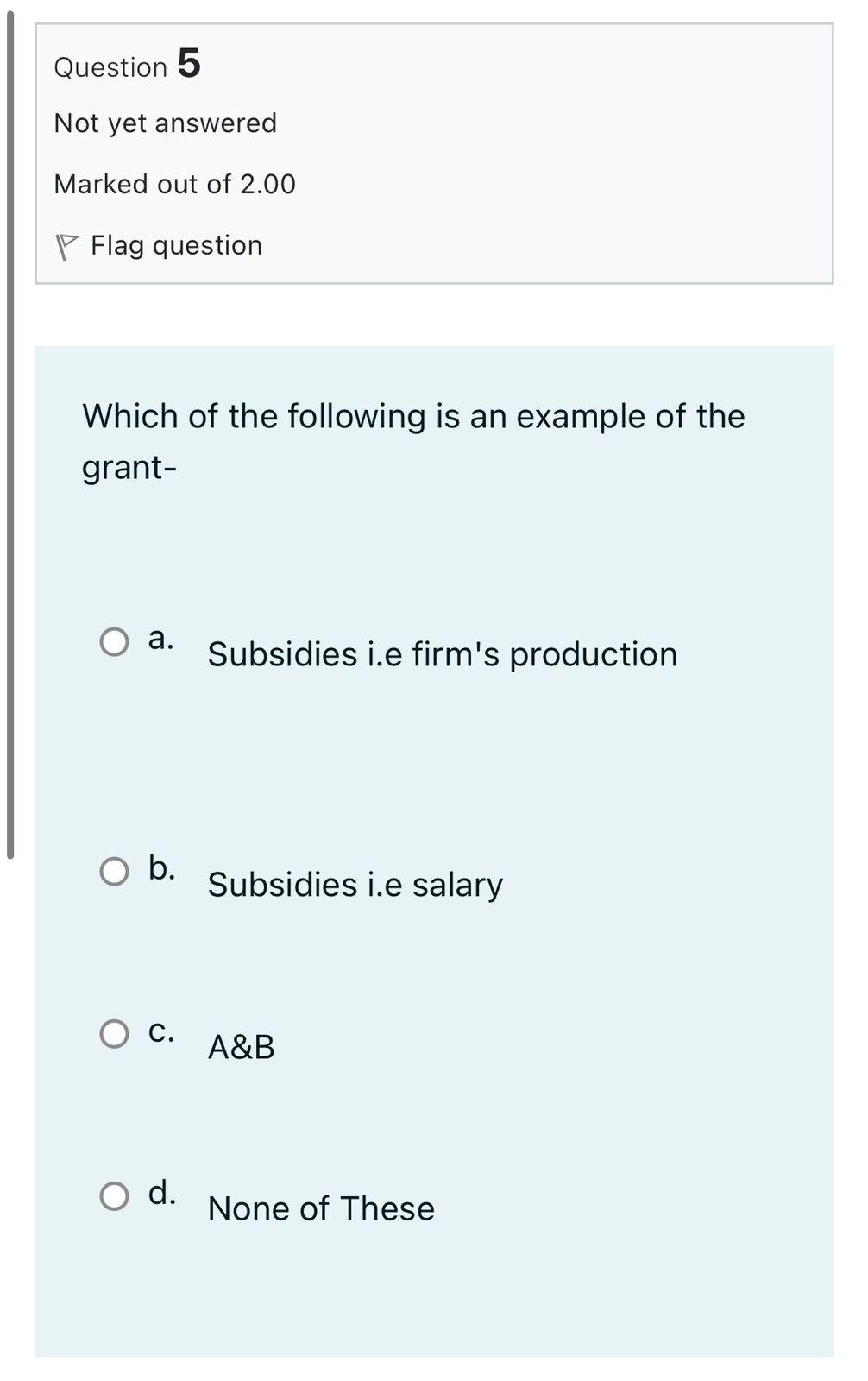Select radio button for option a

[114, 640]
